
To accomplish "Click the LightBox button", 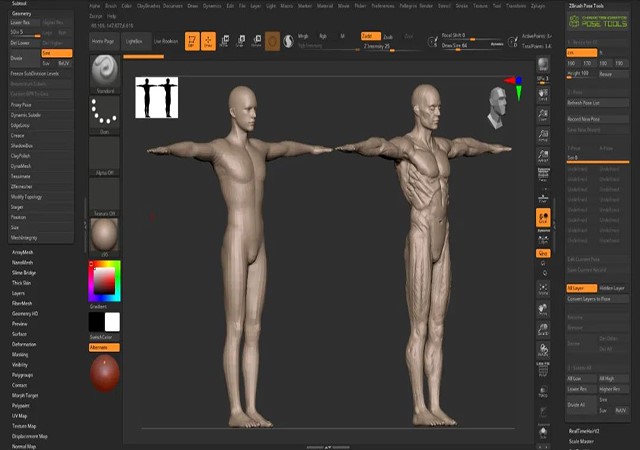I will pos(133,41).
